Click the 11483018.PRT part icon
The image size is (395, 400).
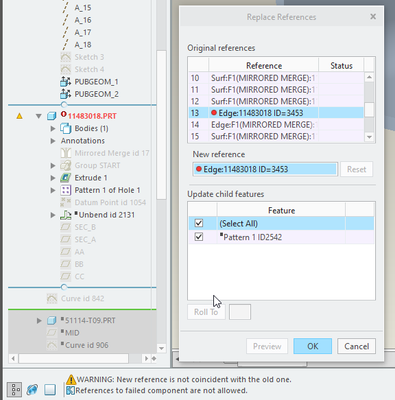(51, 116)
